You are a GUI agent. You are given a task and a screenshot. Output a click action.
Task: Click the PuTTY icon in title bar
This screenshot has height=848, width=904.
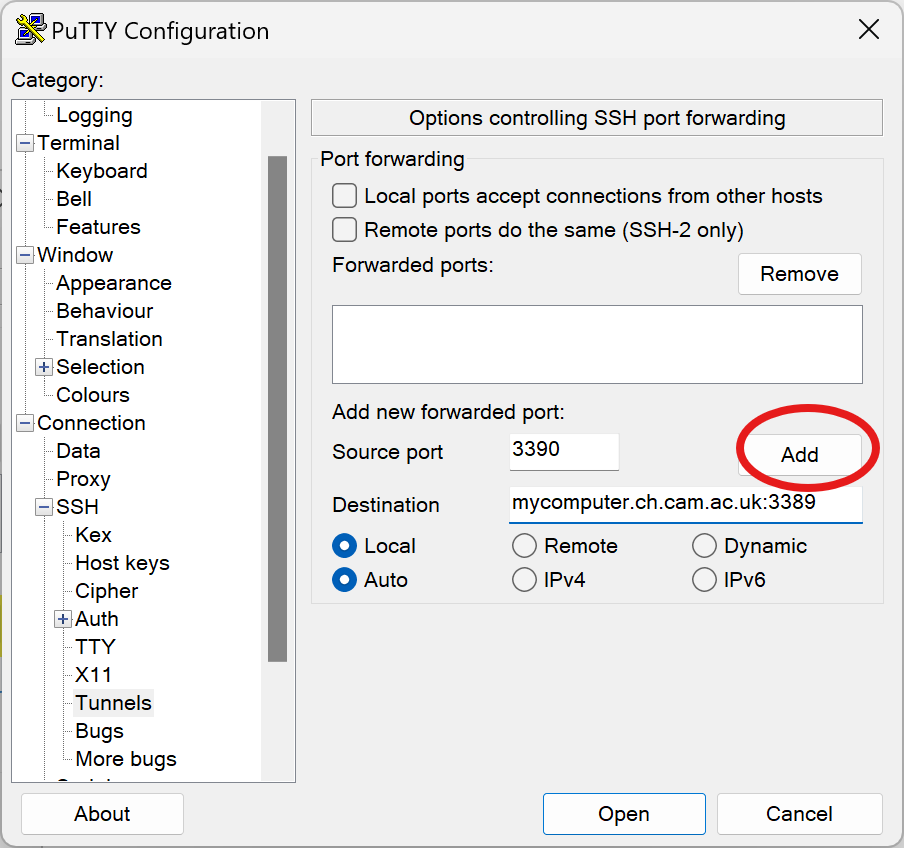(x=31, y=29)
